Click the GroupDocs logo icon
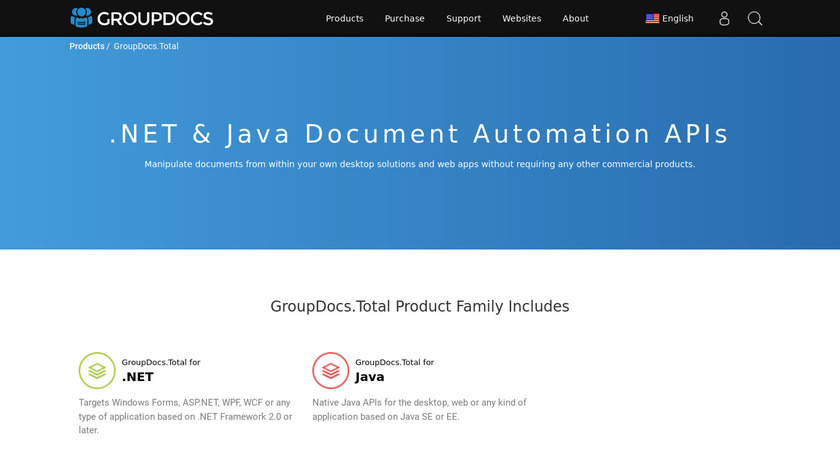 pos(81,18)
